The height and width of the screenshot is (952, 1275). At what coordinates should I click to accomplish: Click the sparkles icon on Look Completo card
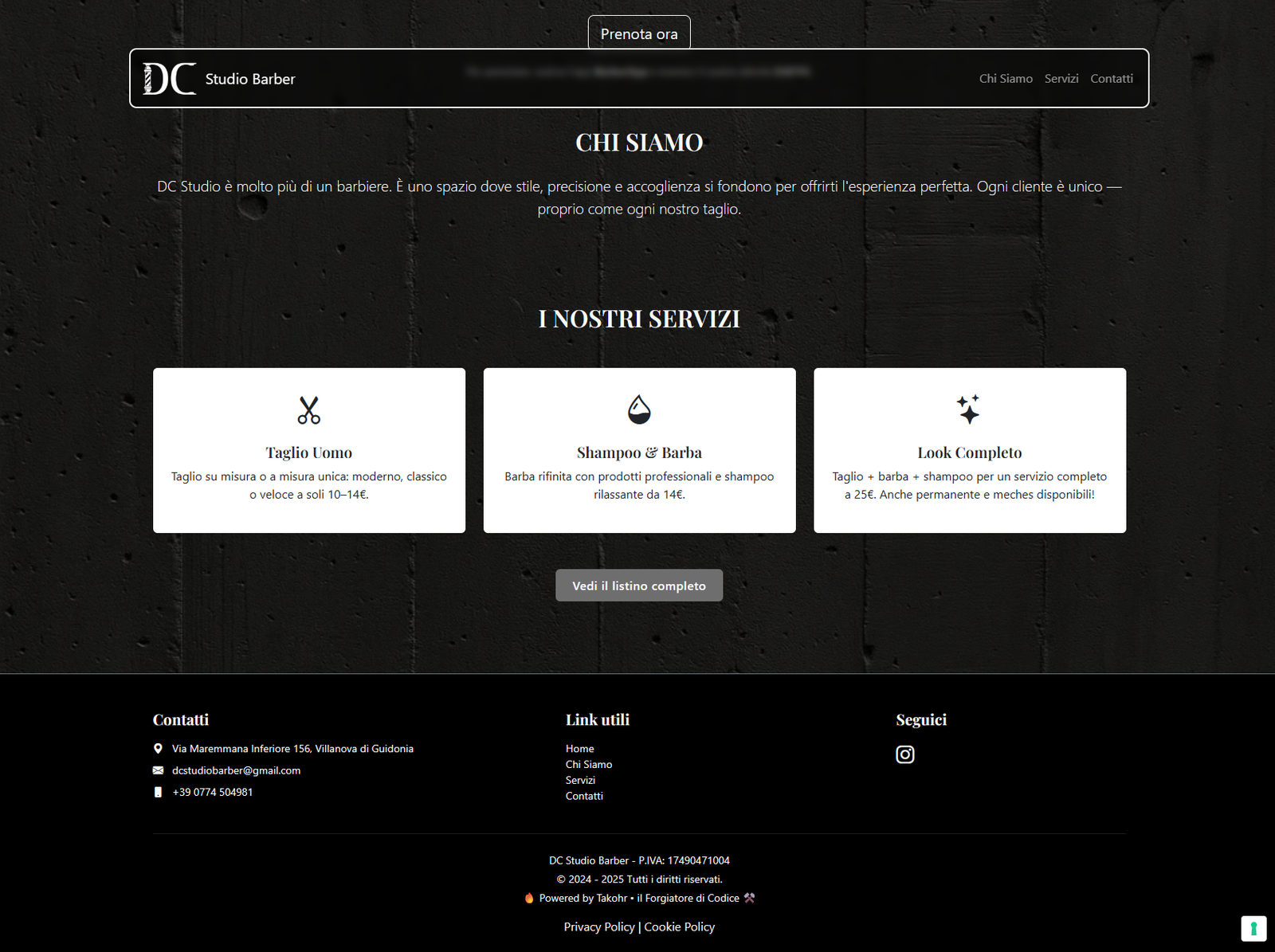point(969,409)
